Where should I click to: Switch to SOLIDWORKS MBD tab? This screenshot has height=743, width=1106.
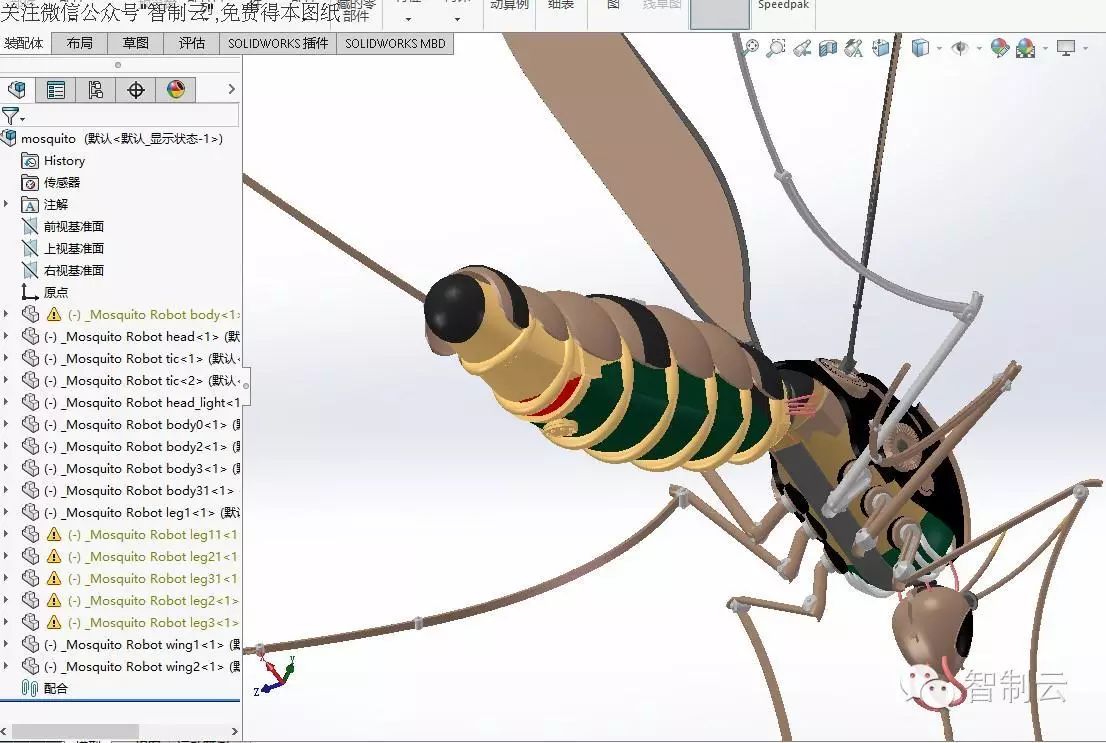(395, 43)
